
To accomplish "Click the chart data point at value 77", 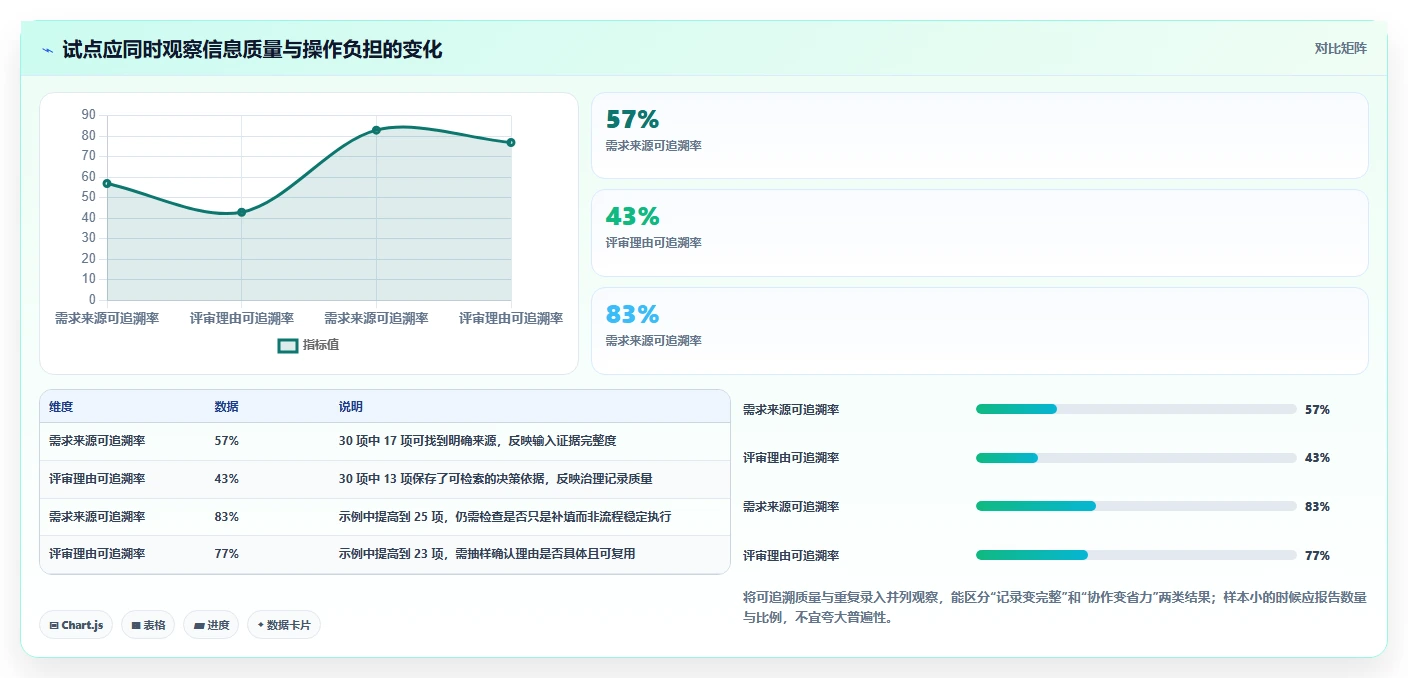I will [511, 142].
